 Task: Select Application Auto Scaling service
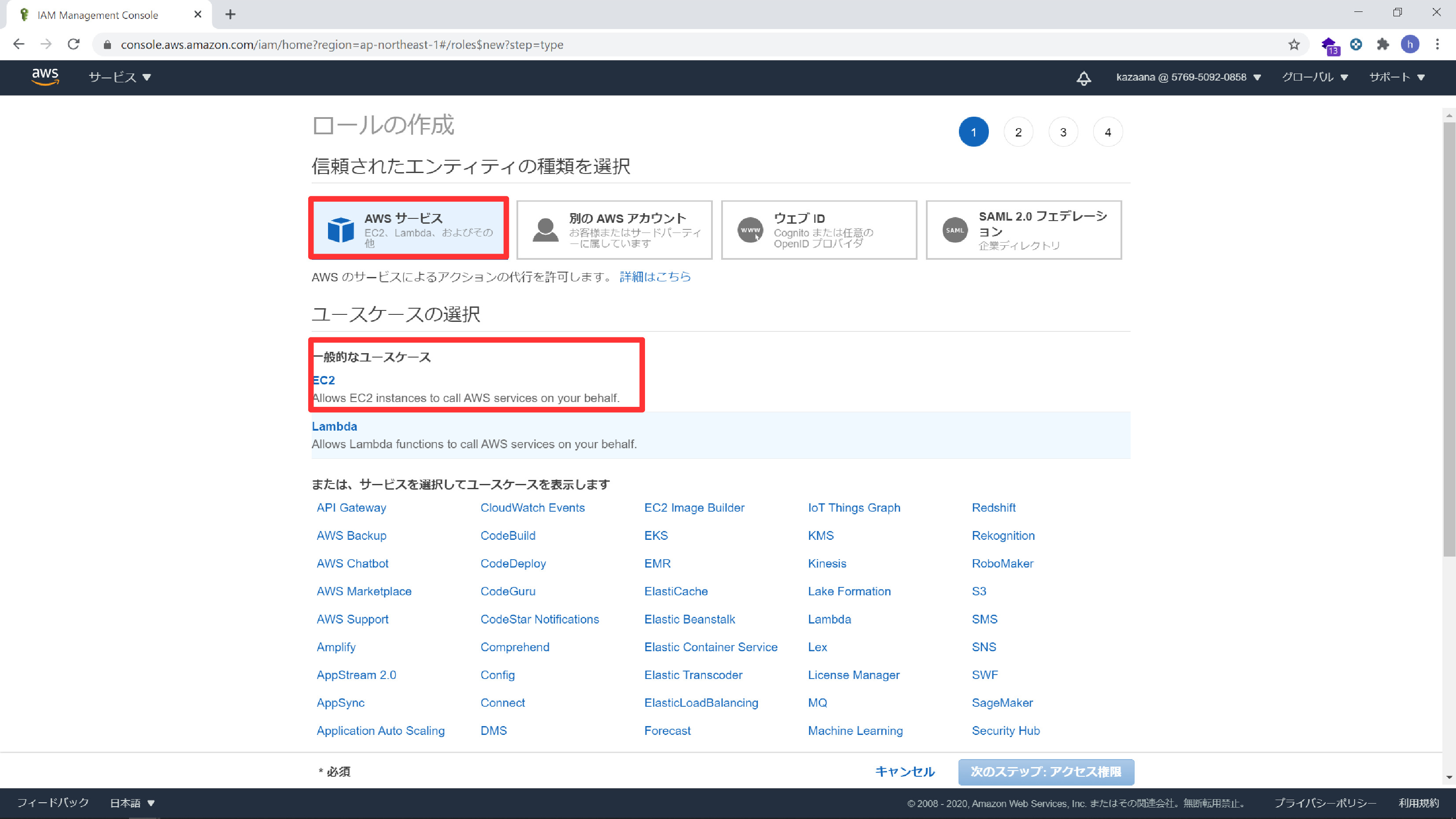[x=380, y=731]
